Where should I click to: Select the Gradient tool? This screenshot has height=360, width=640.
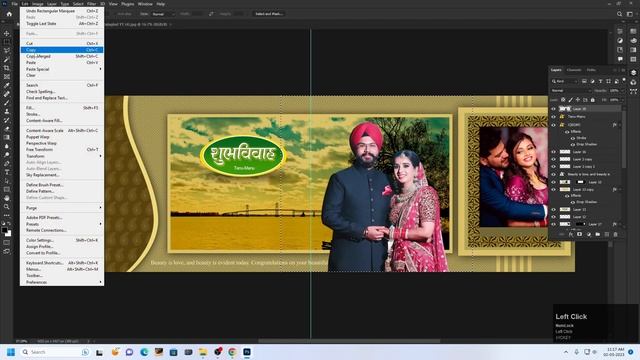click(7, 138)
